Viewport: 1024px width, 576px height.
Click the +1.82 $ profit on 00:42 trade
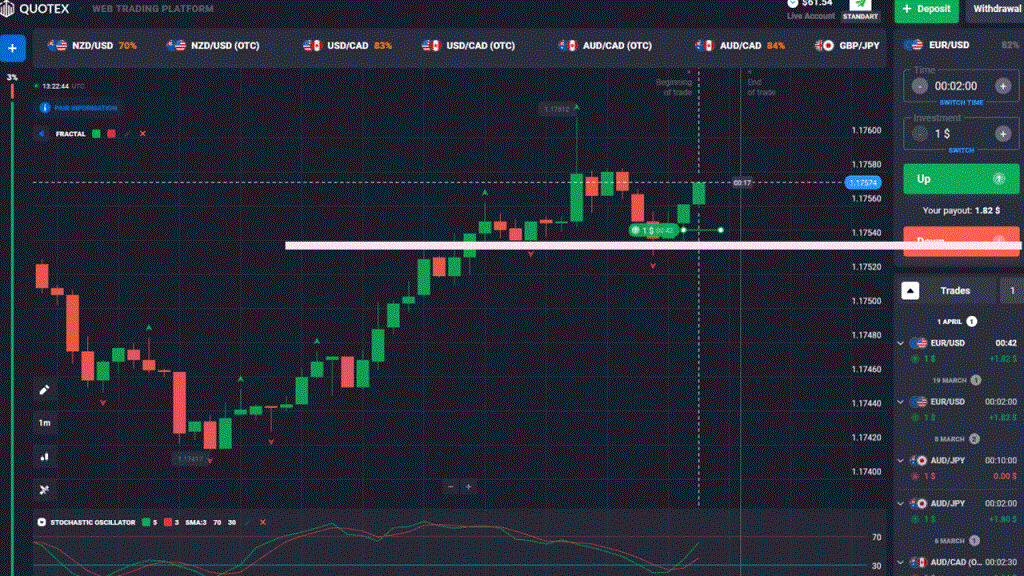(x=1003, y=359)
